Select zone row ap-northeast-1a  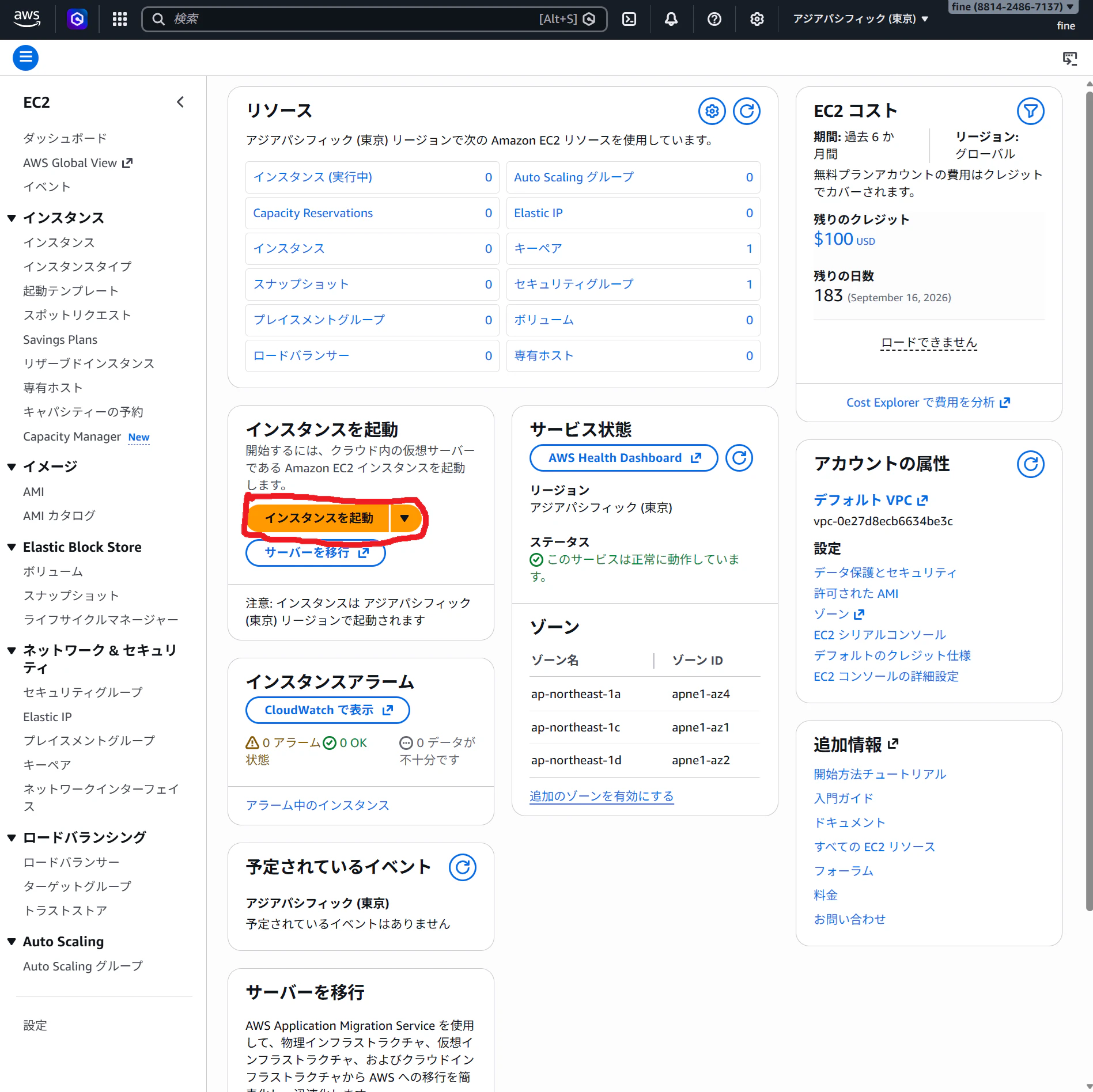pos(645,694)
